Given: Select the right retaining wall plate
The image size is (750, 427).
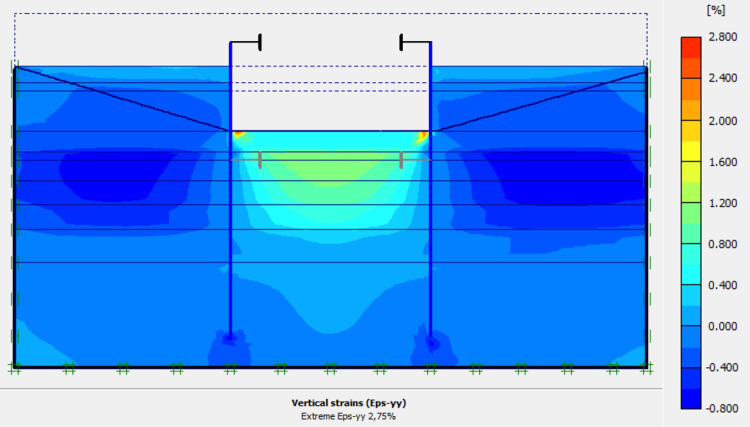Looking at the screenshot, I should [430, 191].
